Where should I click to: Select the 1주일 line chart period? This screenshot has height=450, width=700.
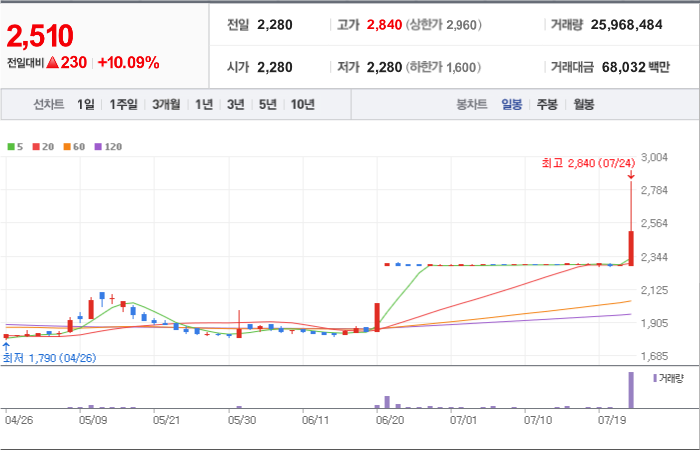click(124, 104)
